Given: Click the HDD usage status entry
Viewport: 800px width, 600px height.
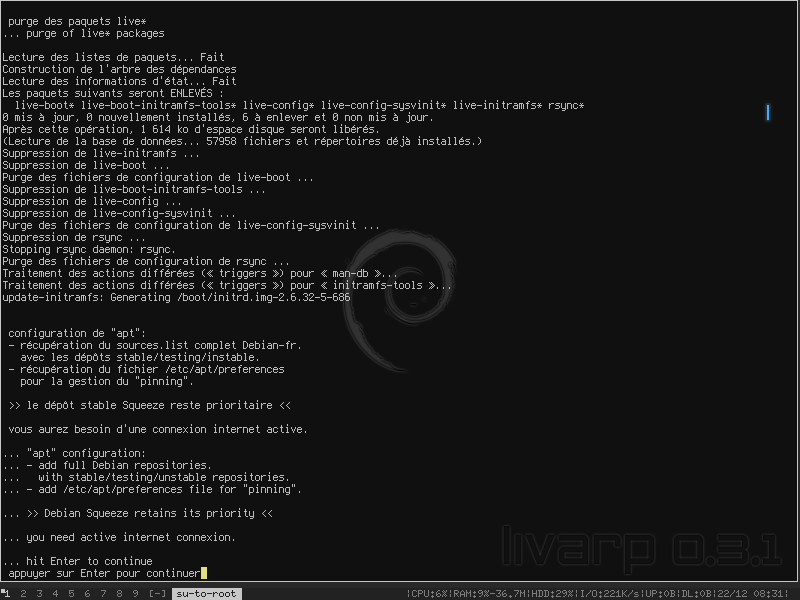Looking at the screenshot, I should click(x=553, y=594).
